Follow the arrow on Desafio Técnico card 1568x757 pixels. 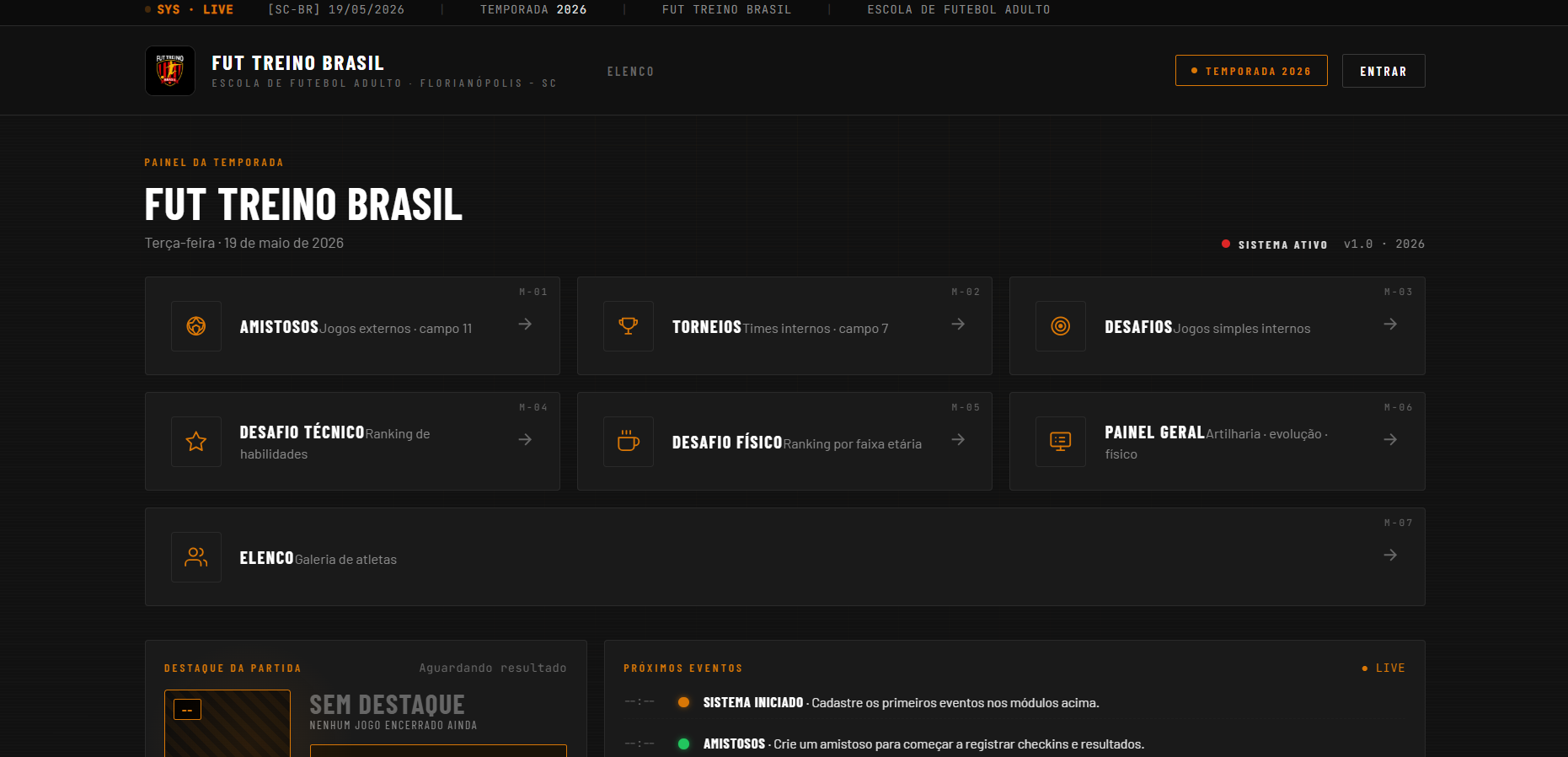tap(525, 439)
